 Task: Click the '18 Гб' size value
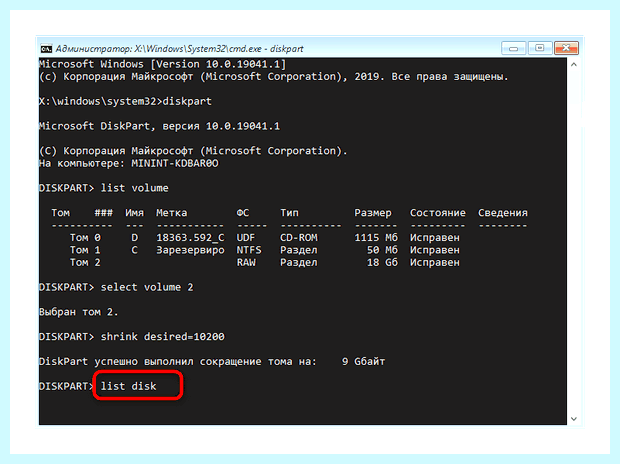point(382,262)
